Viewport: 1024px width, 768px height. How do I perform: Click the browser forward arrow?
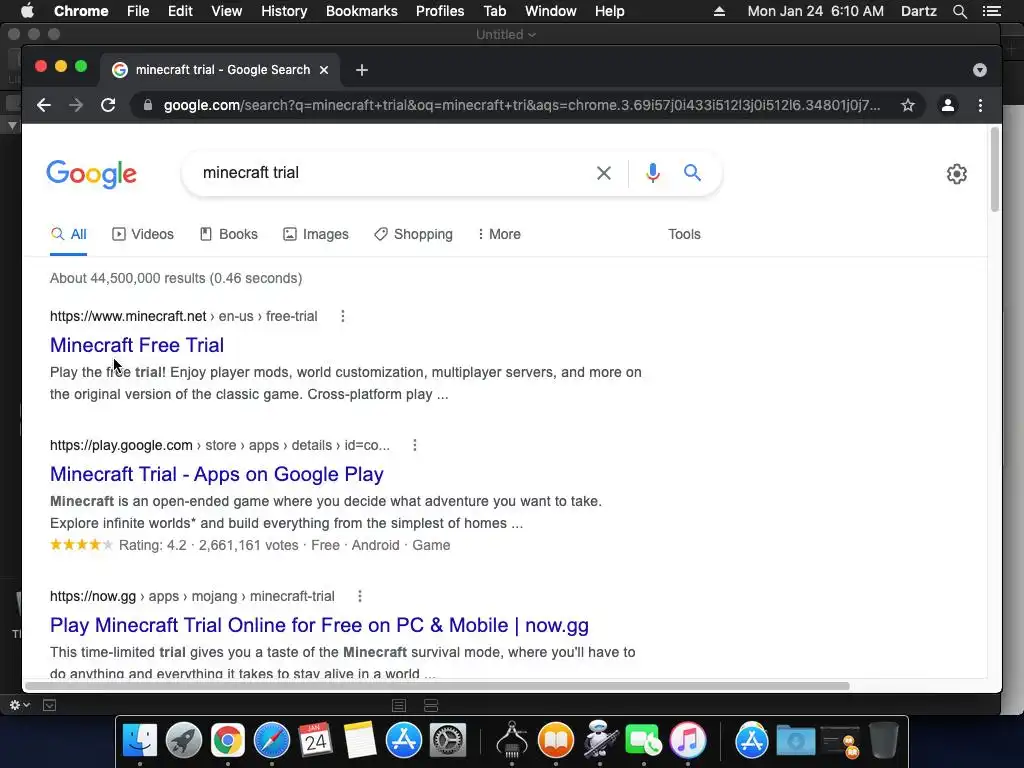pyautogui.click(x=76, y=105)
